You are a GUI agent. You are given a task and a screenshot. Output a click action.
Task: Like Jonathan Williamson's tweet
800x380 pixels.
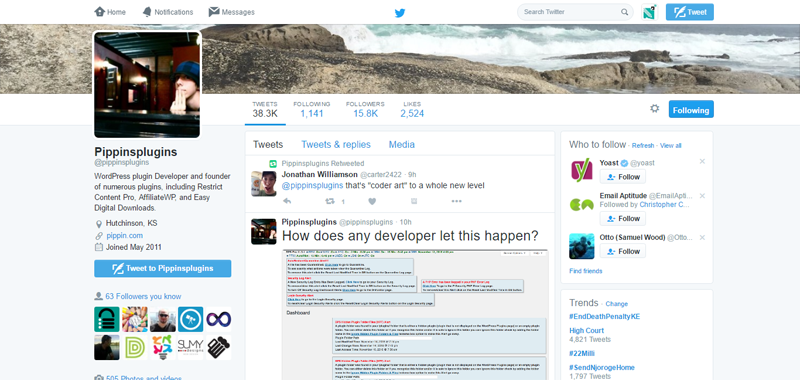[372, 201]
